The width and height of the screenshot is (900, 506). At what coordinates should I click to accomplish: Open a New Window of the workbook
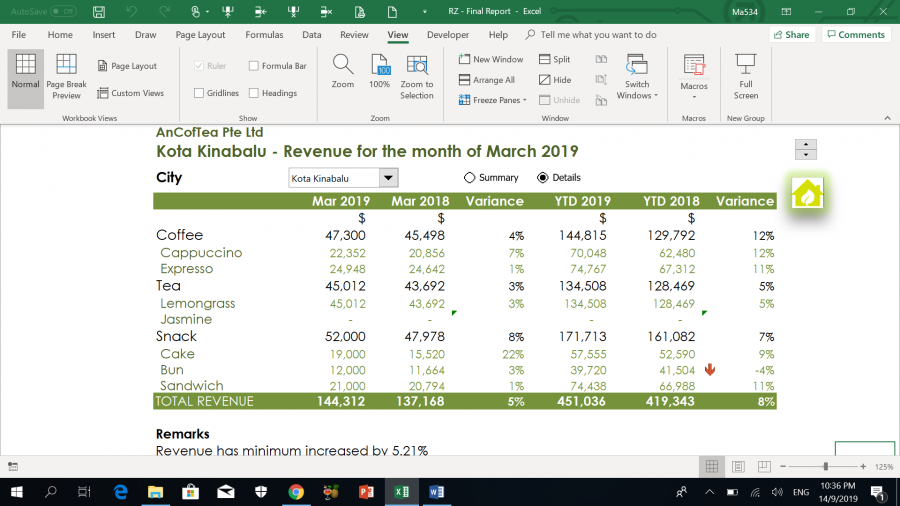(491, 59)
